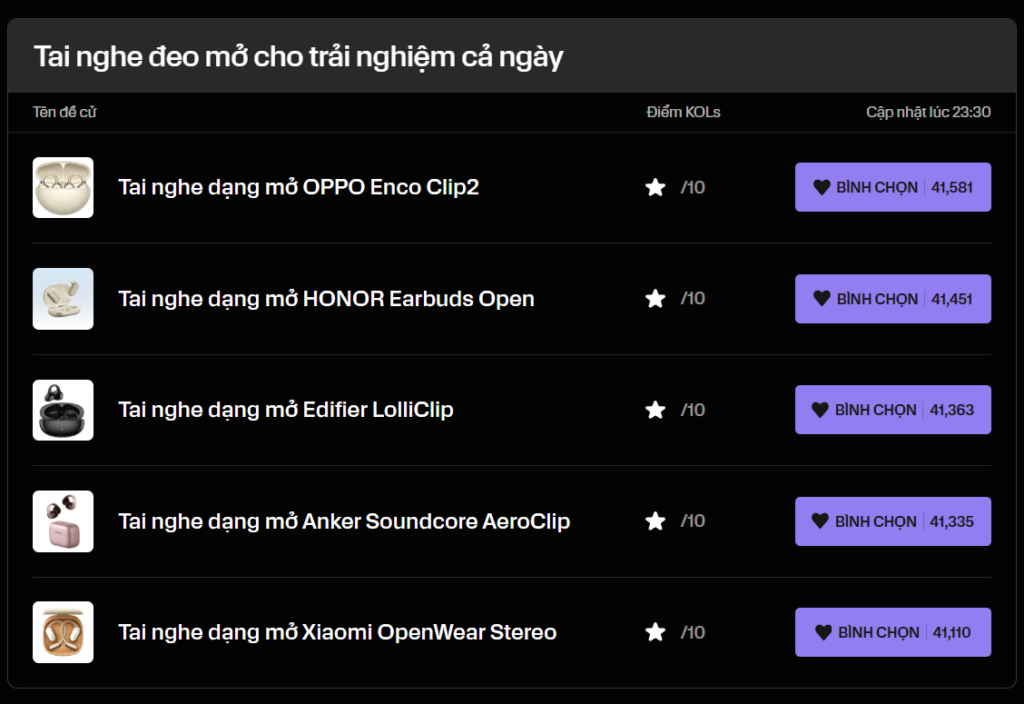Vote for Anker Soundcore AeroClip with BÌNH CHỌN
The width and height of the screenshot is (1024, 704).
pos(893,522)
